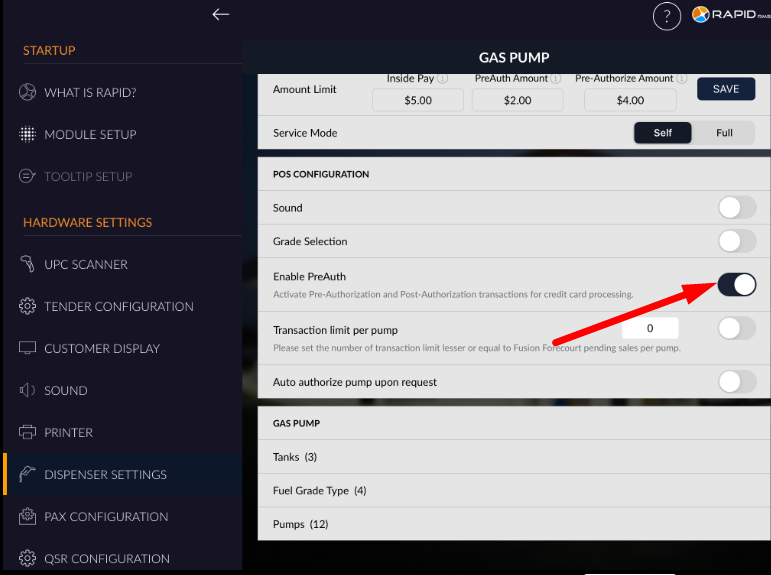Click the Customer Display monitor icon
This screenshot has height=575, width=771.
pyautogui.click(x=27, y=349)
